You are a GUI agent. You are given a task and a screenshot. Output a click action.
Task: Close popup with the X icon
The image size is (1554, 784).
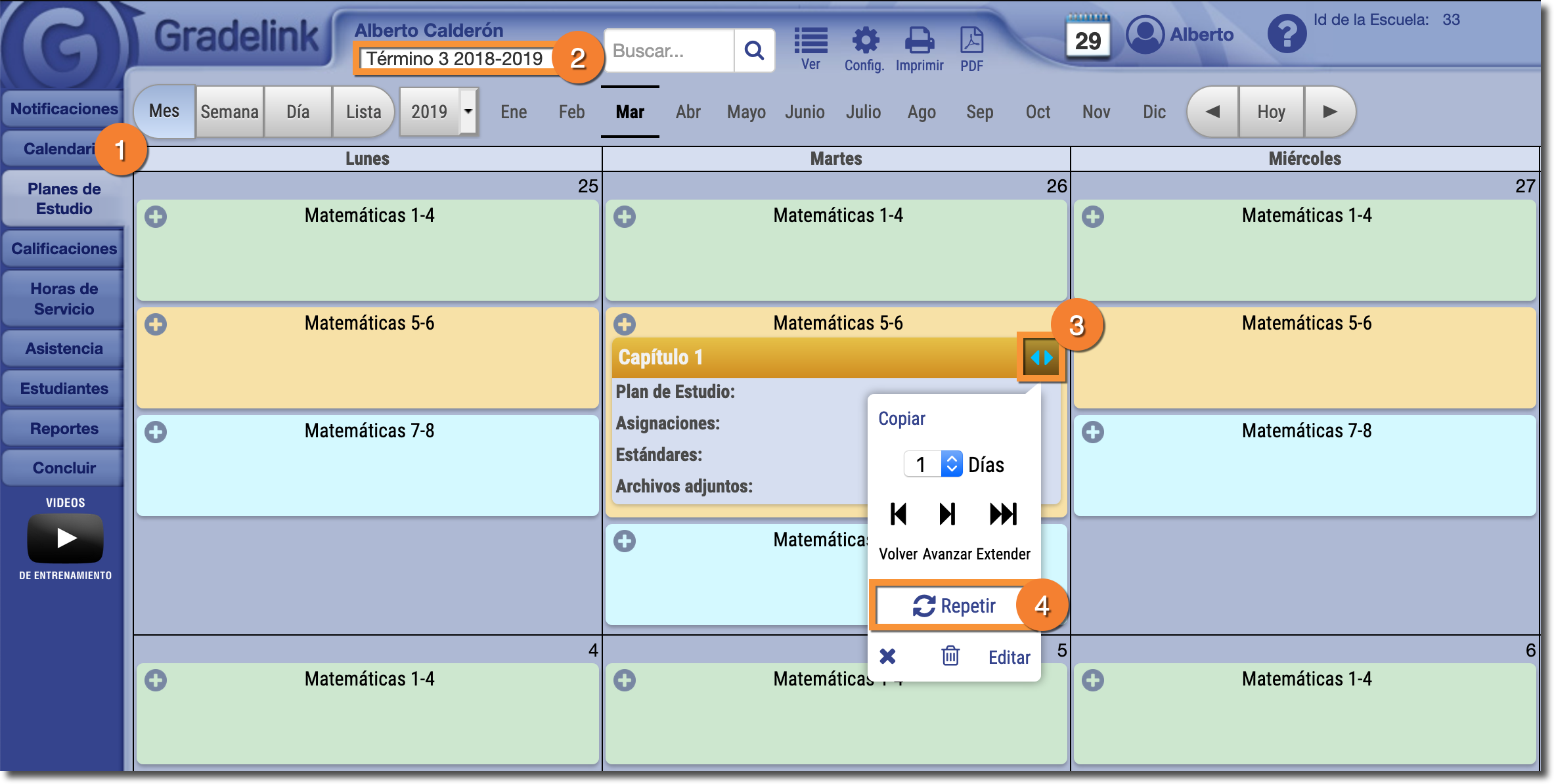pyautogui.click(x=887, y=656)
